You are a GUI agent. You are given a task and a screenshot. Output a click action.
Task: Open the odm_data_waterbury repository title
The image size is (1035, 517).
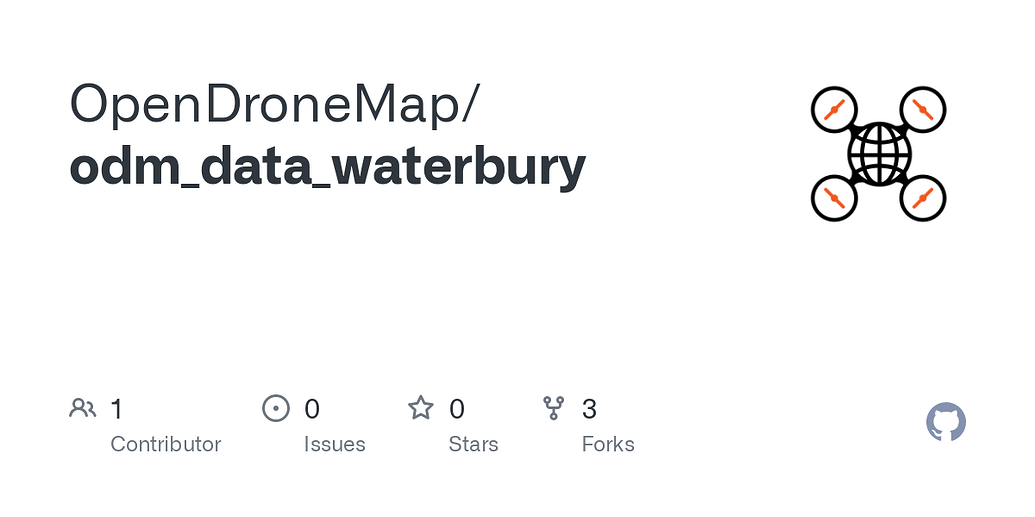click(x=327, y=166)
